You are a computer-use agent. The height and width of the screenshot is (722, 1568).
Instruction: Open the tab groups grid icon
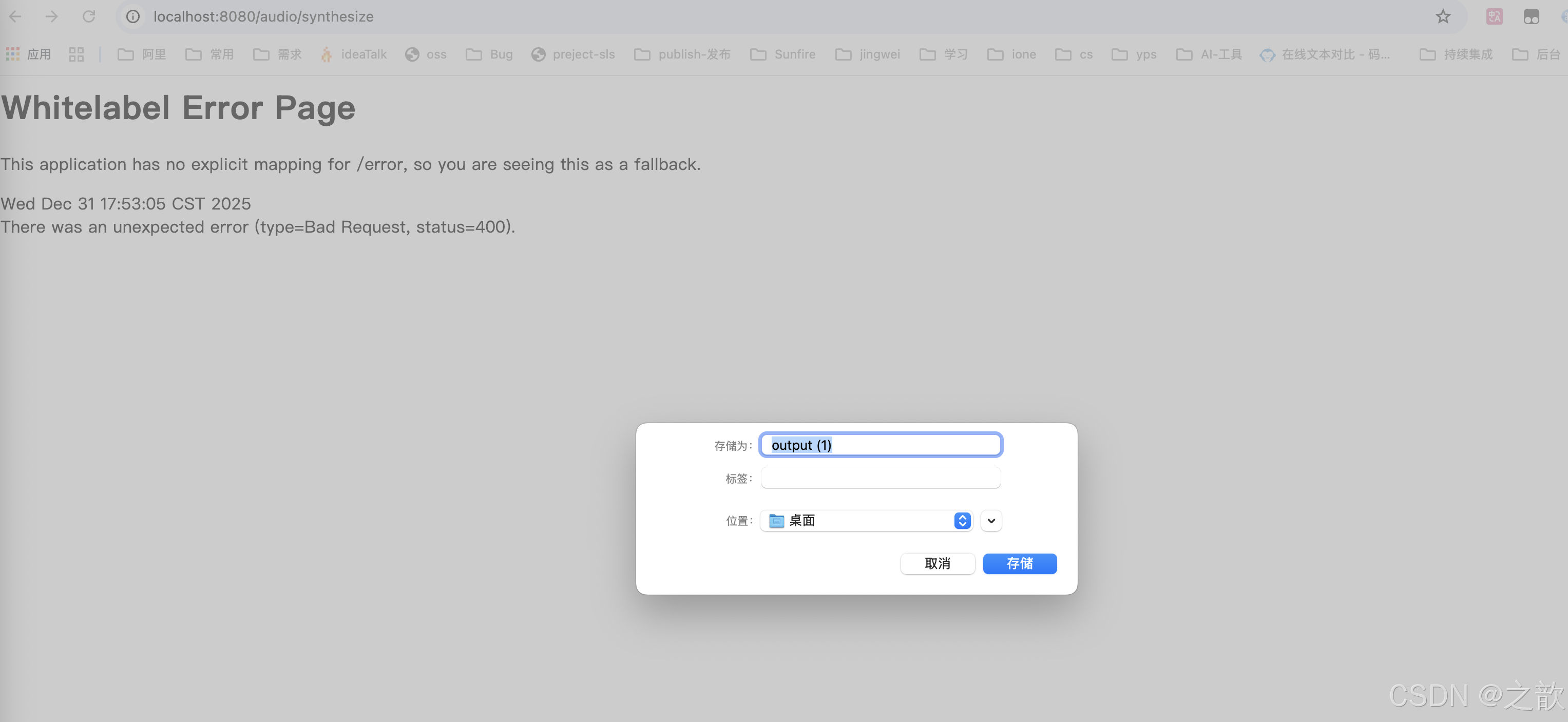pos(76,54)
